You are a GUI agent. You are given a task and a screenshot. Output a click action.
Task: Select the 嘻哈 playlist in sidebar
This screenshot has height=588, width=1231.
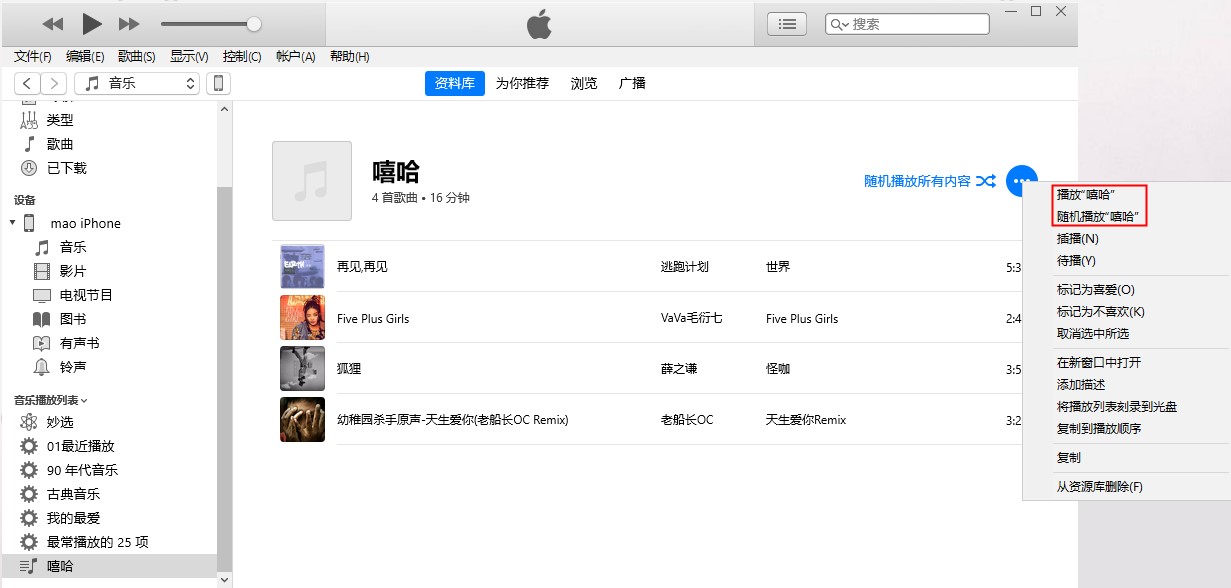click(109, 566)
